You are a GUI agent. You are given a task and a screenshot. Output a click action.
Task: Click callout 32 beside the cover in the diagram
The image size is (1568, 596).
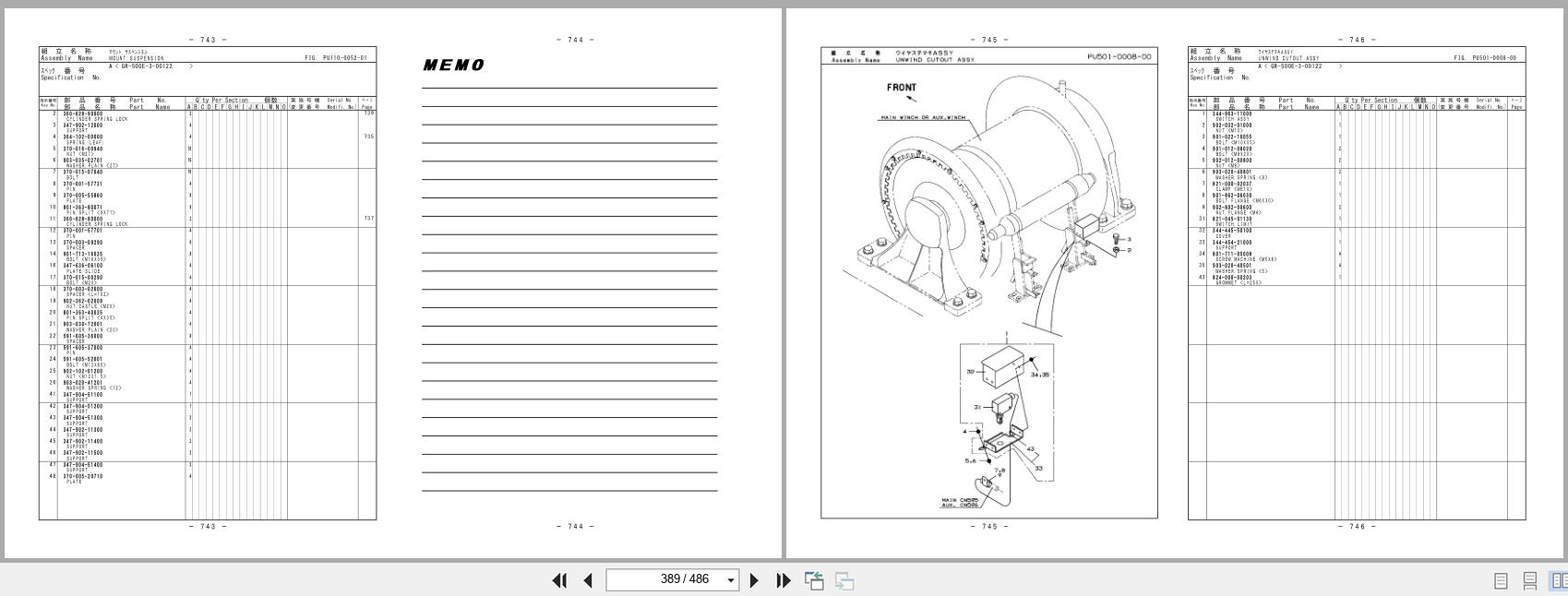(970, 372)
